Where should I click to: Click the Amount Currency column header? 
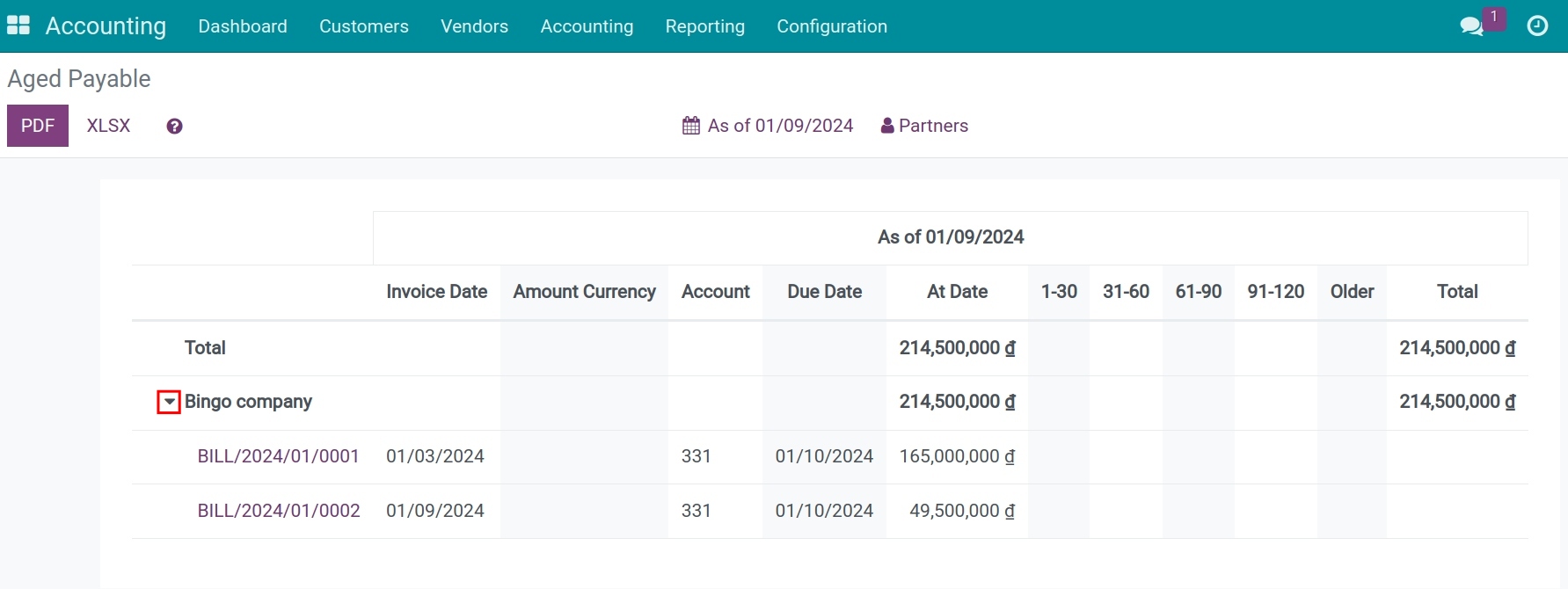585,292
